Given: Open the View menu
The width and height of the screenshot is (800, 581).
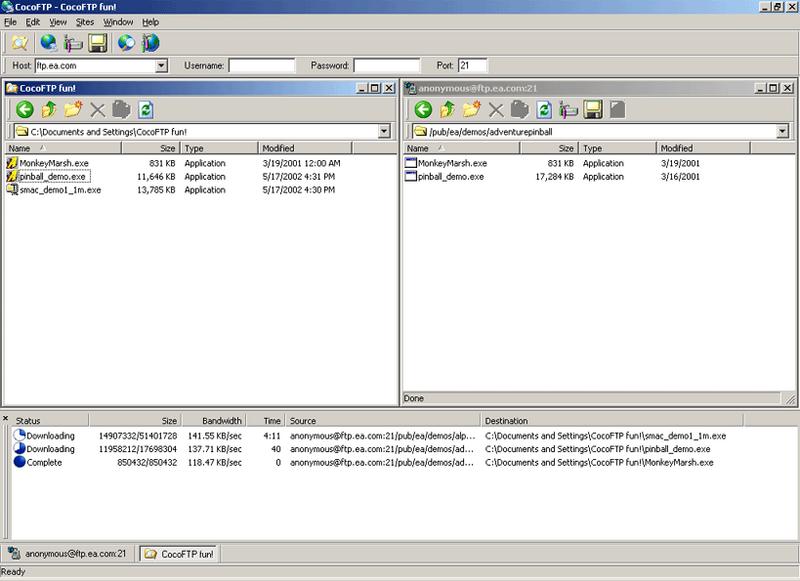Looking at the screenshot, I should (58, 22).
